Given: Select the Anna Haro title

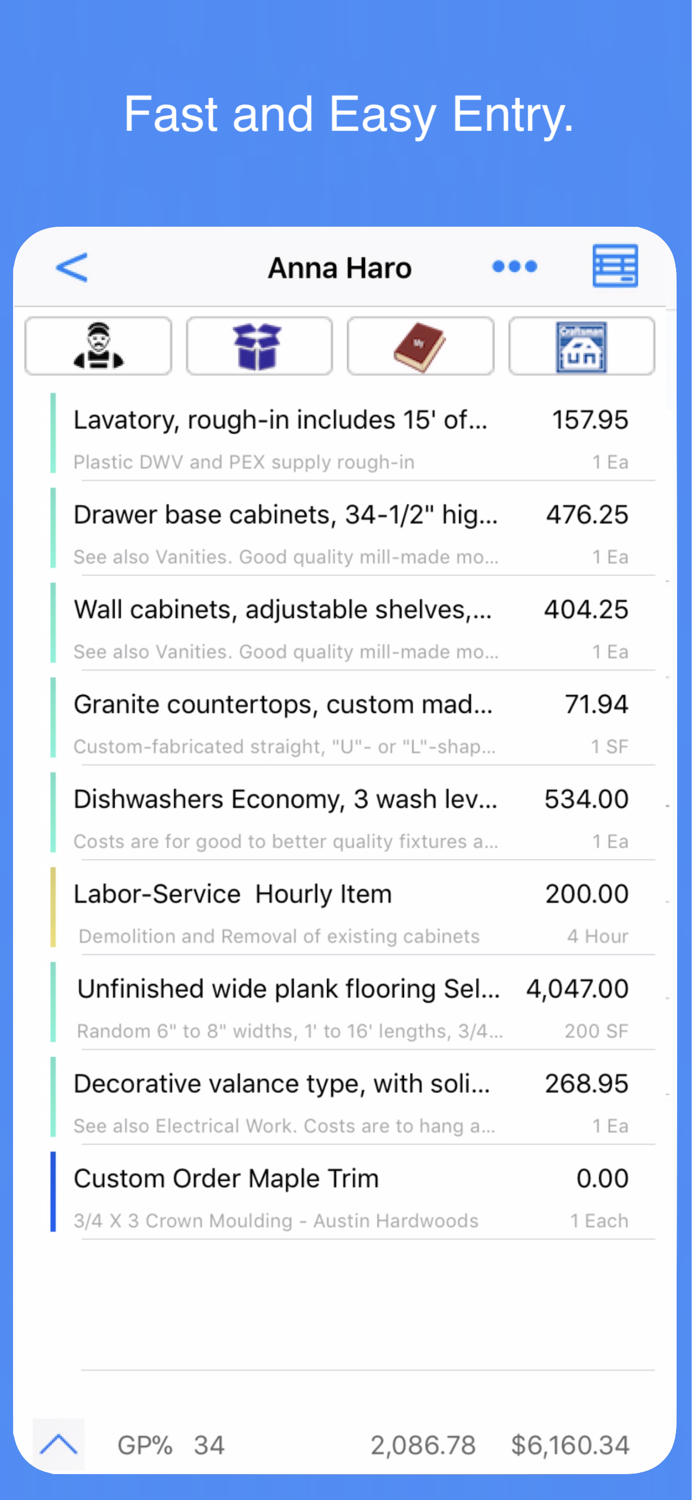Looking at the screenshot, I should tap(339, 268).
